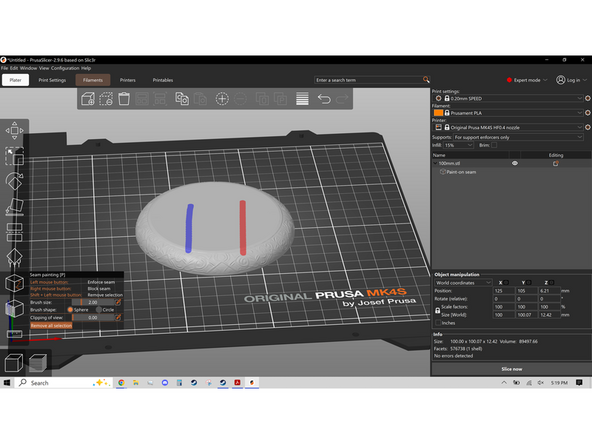Select the Paint-on supports tool
The image size is (592, 444).
(x=14, y=257)
